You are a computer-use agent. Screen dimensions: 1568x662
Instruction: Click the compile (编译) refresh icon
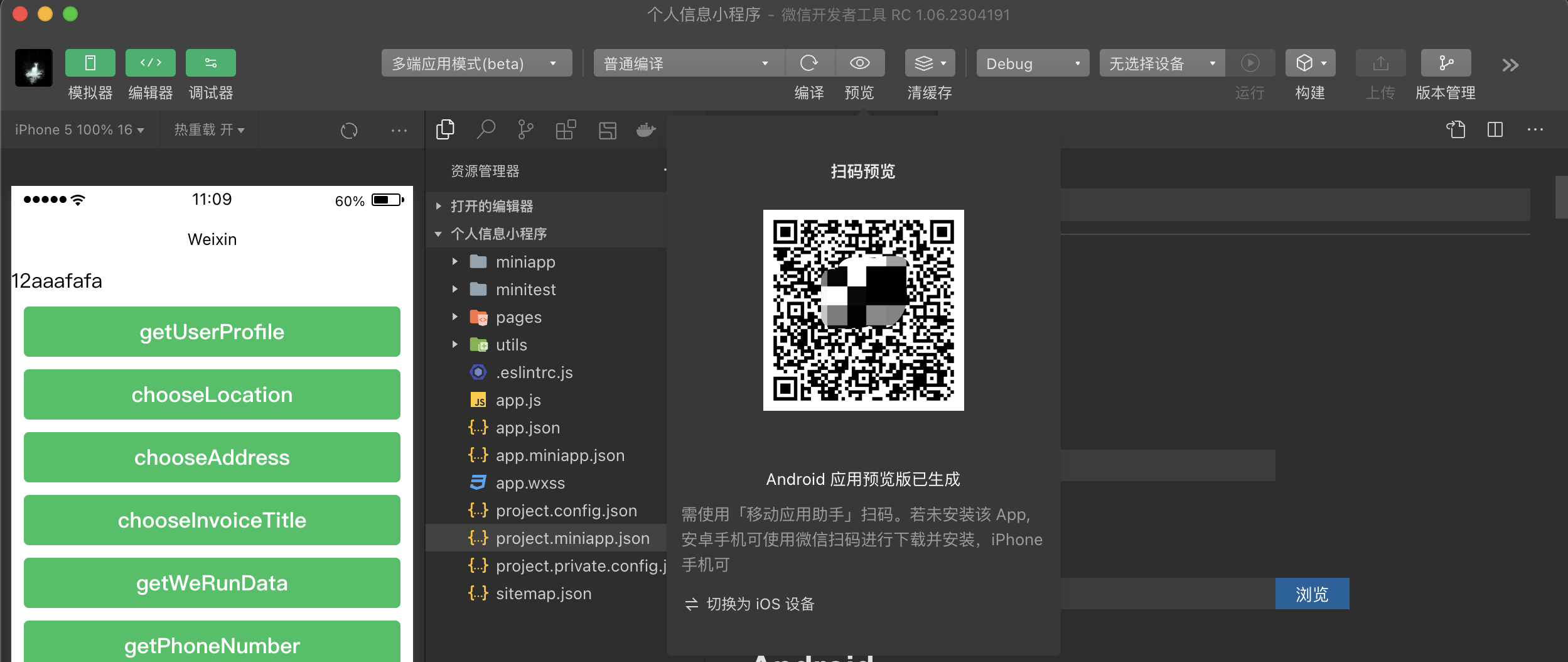pyautogui.click(x=809, y=63)
